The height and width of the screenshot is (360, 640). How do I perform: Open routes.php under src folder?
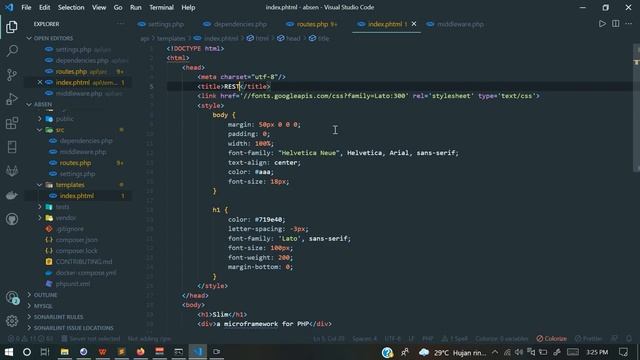click(76, 163)
